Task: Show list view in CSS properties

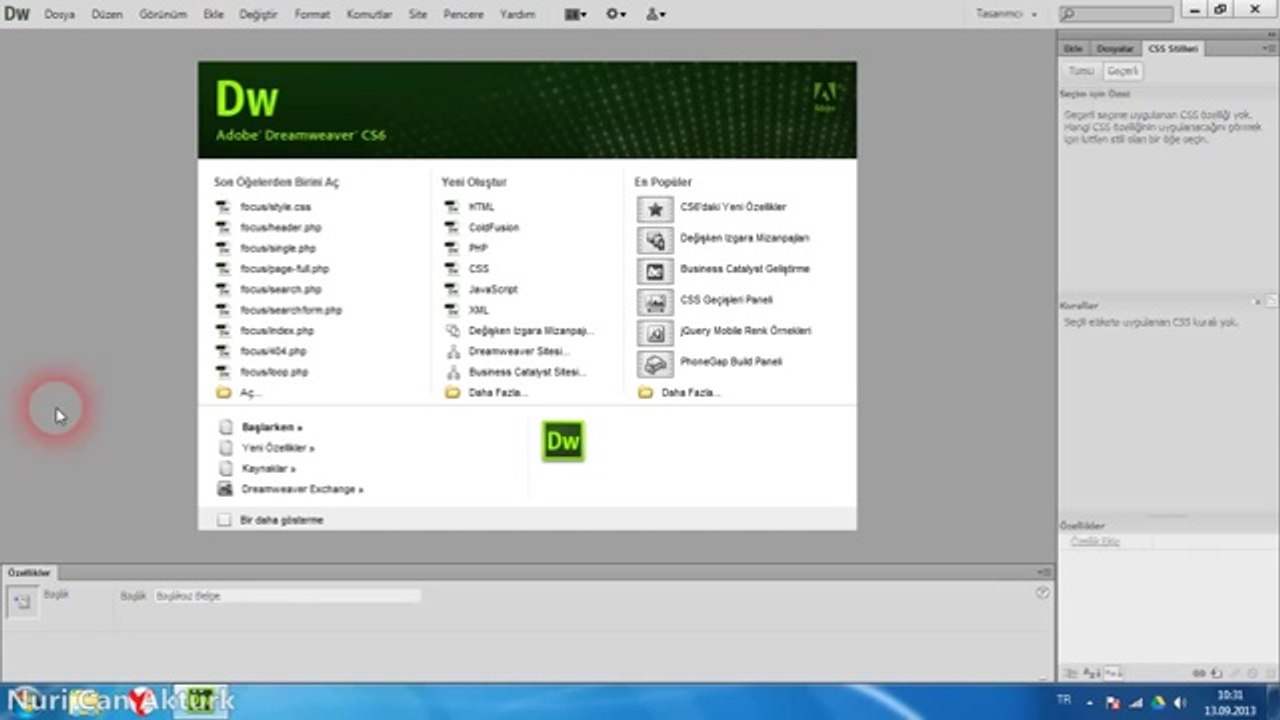Action: 1093,673
